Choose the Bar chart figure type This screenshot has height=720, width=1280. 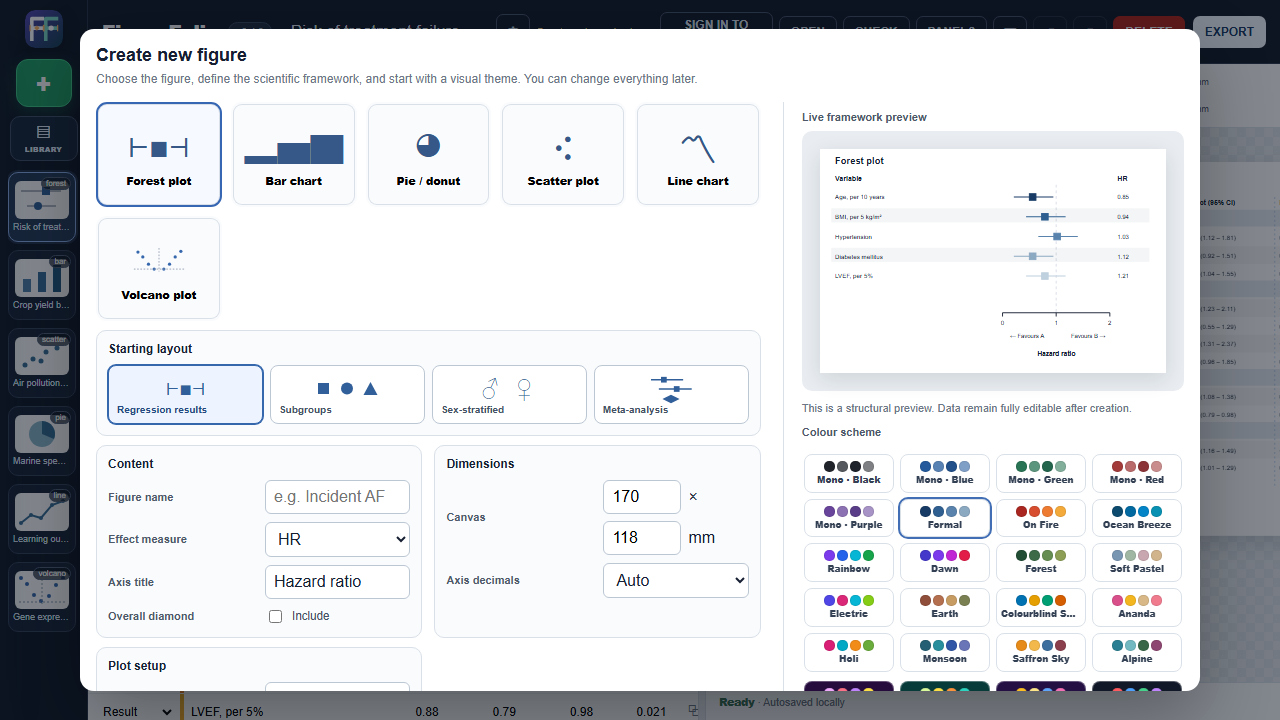pos(294,154)
